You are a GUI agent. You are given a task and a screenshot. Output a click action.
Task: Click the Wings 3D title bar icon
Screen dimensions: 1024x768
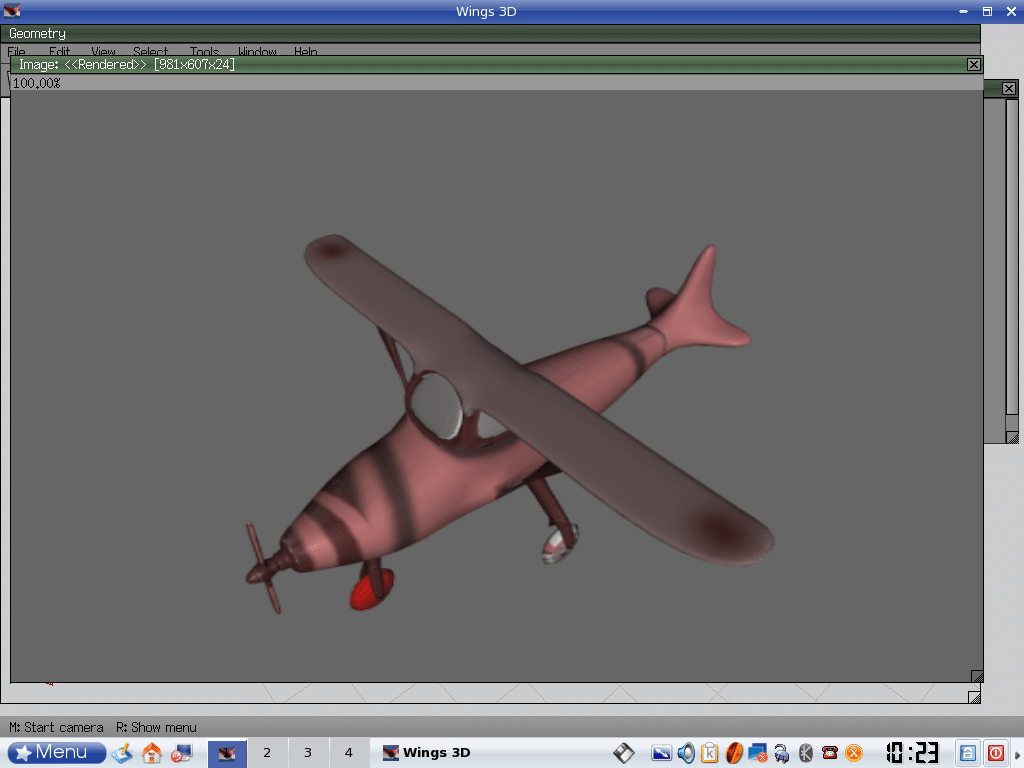[x=12, y=11]
